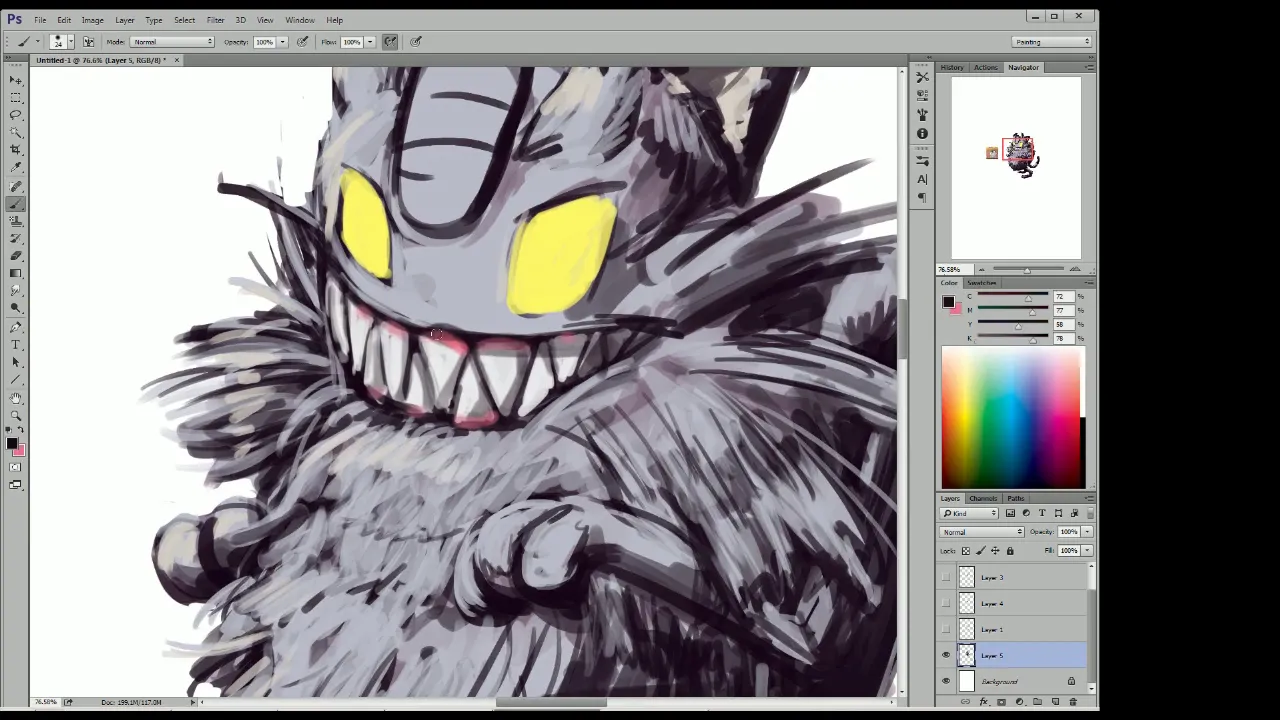Show Layer 1 visibility
Image resolution: width=1280 pixels, height=720 pixels.
[x=946, y=629]
